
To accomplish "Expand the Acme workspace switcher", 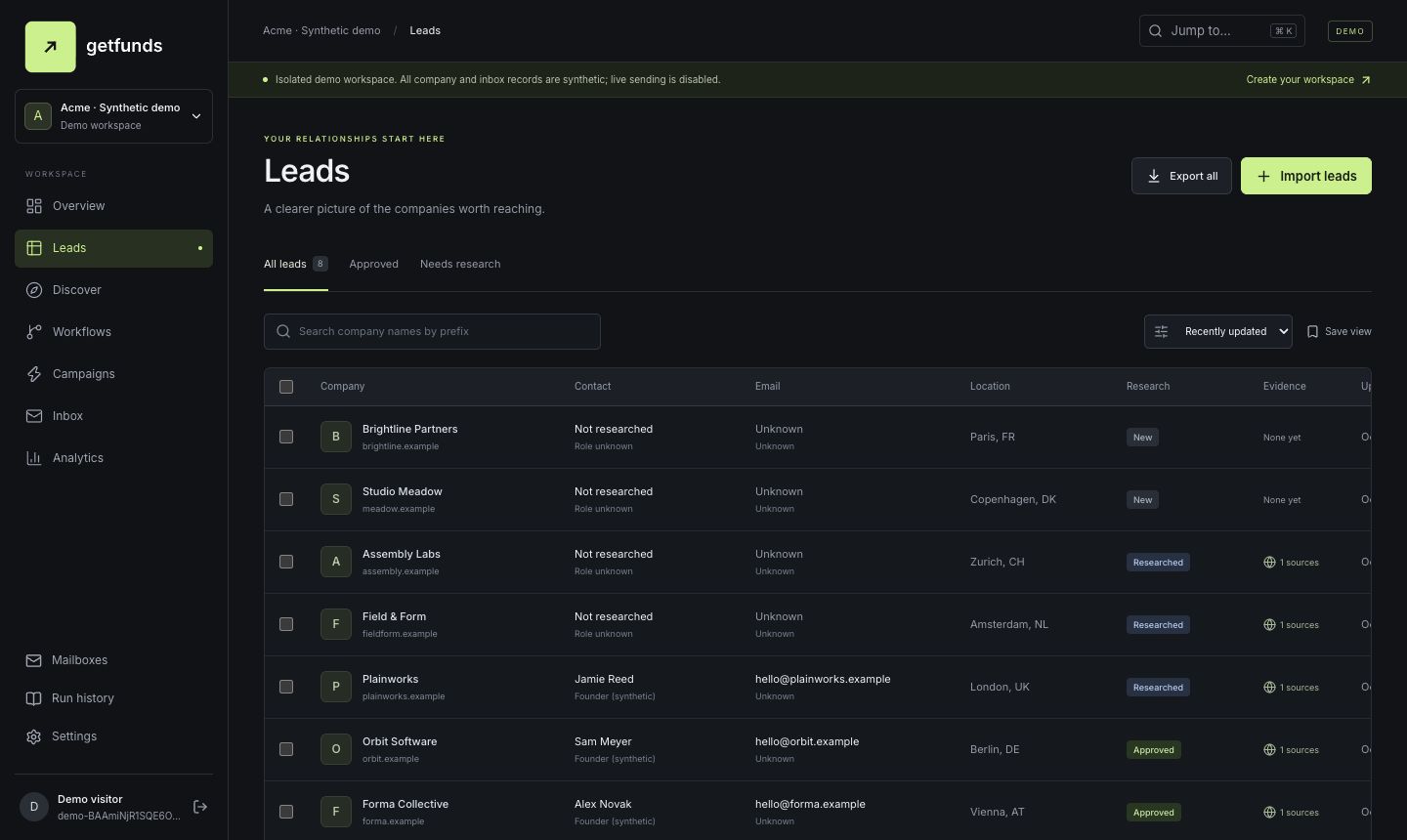I will point(113,116).
